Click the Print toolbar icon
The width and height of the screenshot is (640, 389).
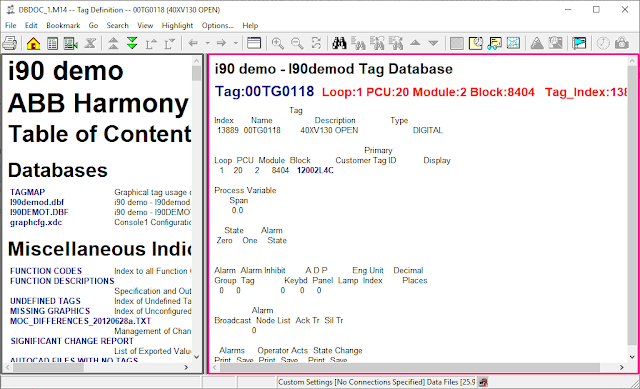point(9,43)
